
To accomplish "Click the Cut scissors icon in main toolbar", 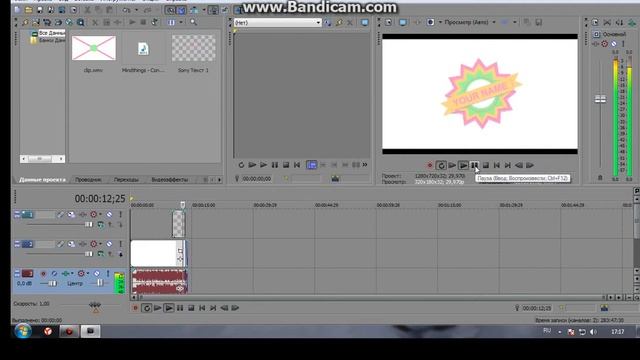I will coord(87,10).
